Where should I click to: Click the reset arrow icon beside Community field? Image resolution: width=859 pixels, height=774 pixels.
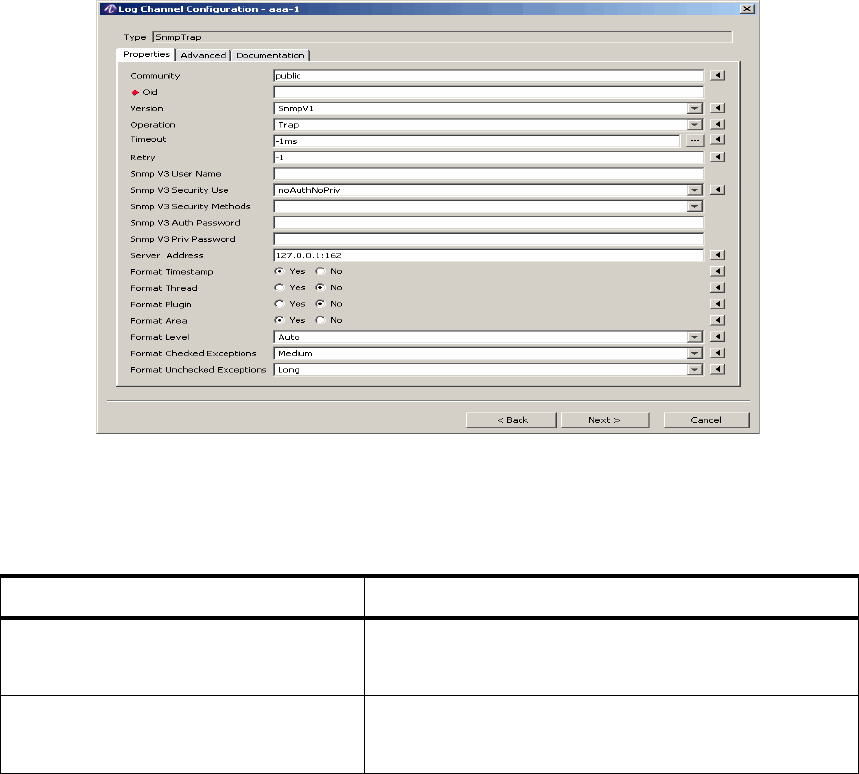coord(717,75)
